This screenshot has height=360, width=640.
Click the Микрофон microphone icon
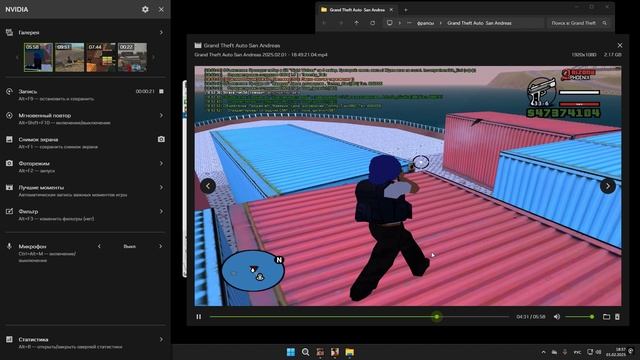(9, 247)
